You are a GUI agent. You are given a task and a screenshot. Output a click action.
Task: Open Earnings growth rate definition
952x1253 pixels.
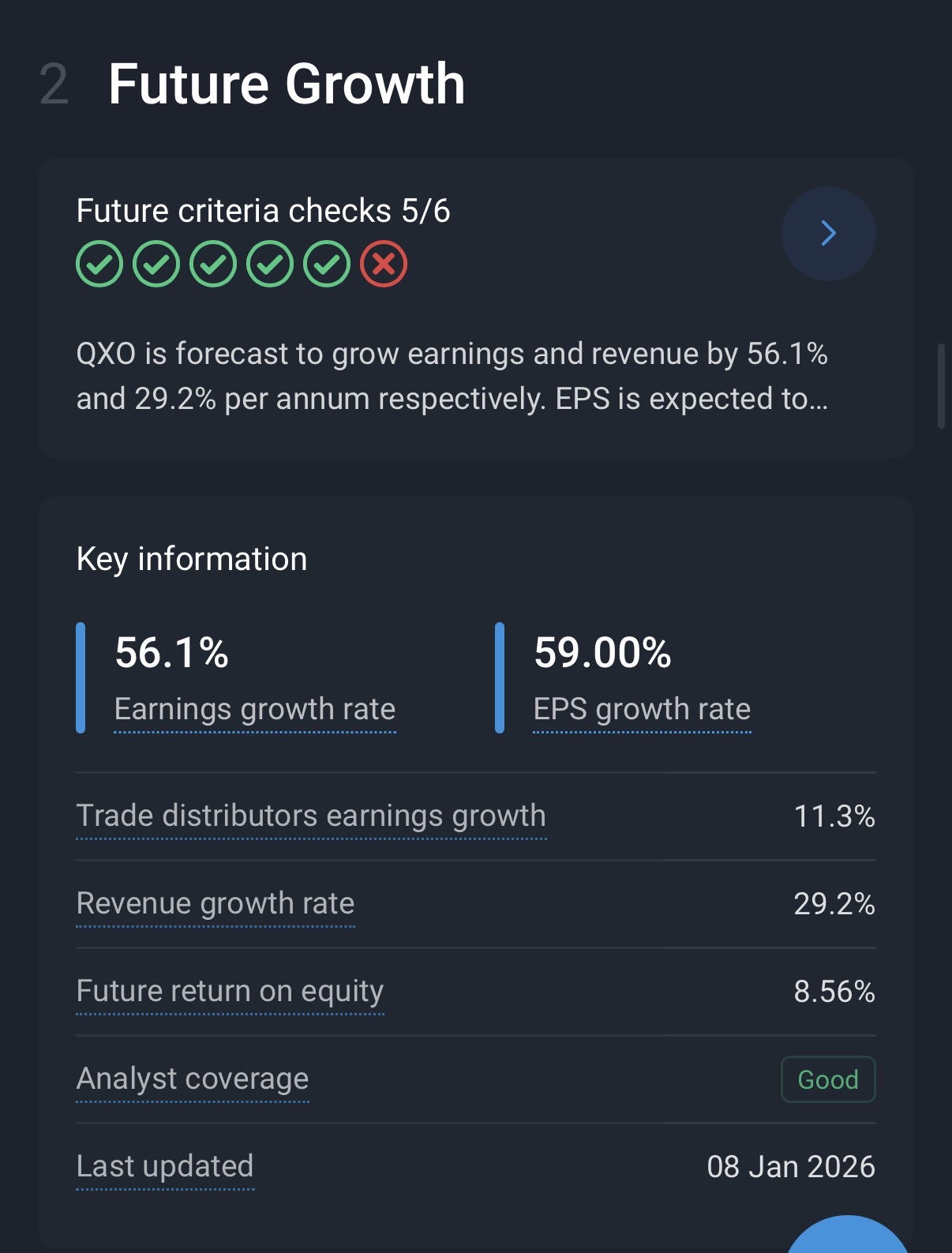click(255, 709)
